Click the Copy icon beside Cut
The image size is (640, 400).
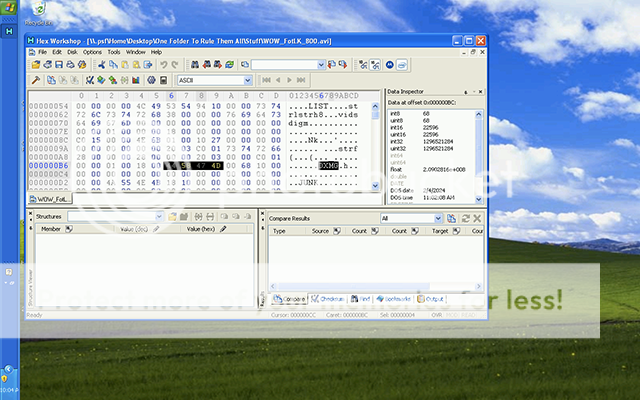tap(113, 64)
